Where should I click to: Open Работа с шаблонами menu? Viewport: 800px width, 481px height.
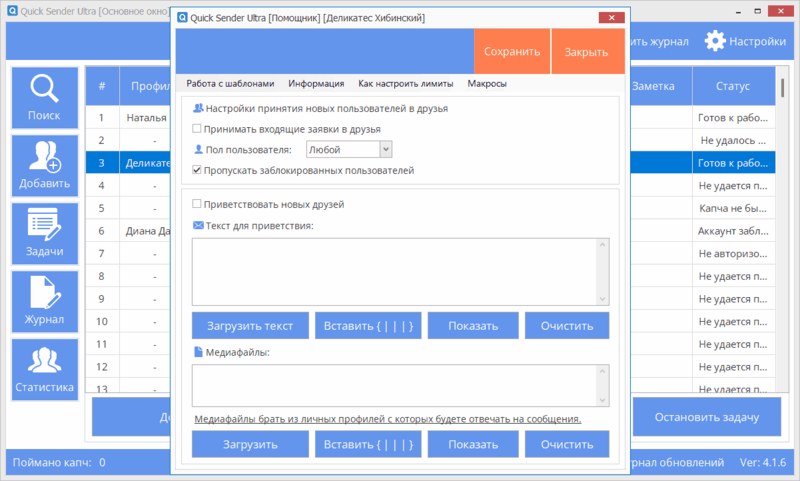click(229, 84)
